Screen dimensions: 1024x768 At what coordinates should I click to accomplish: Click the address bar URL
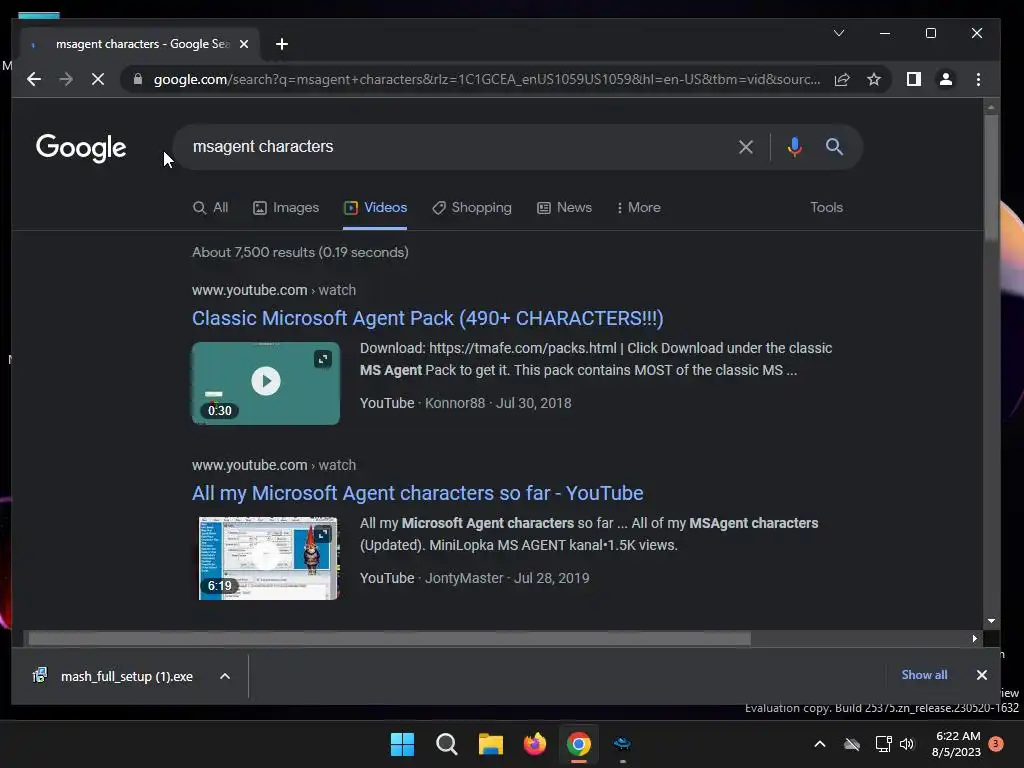487,80
